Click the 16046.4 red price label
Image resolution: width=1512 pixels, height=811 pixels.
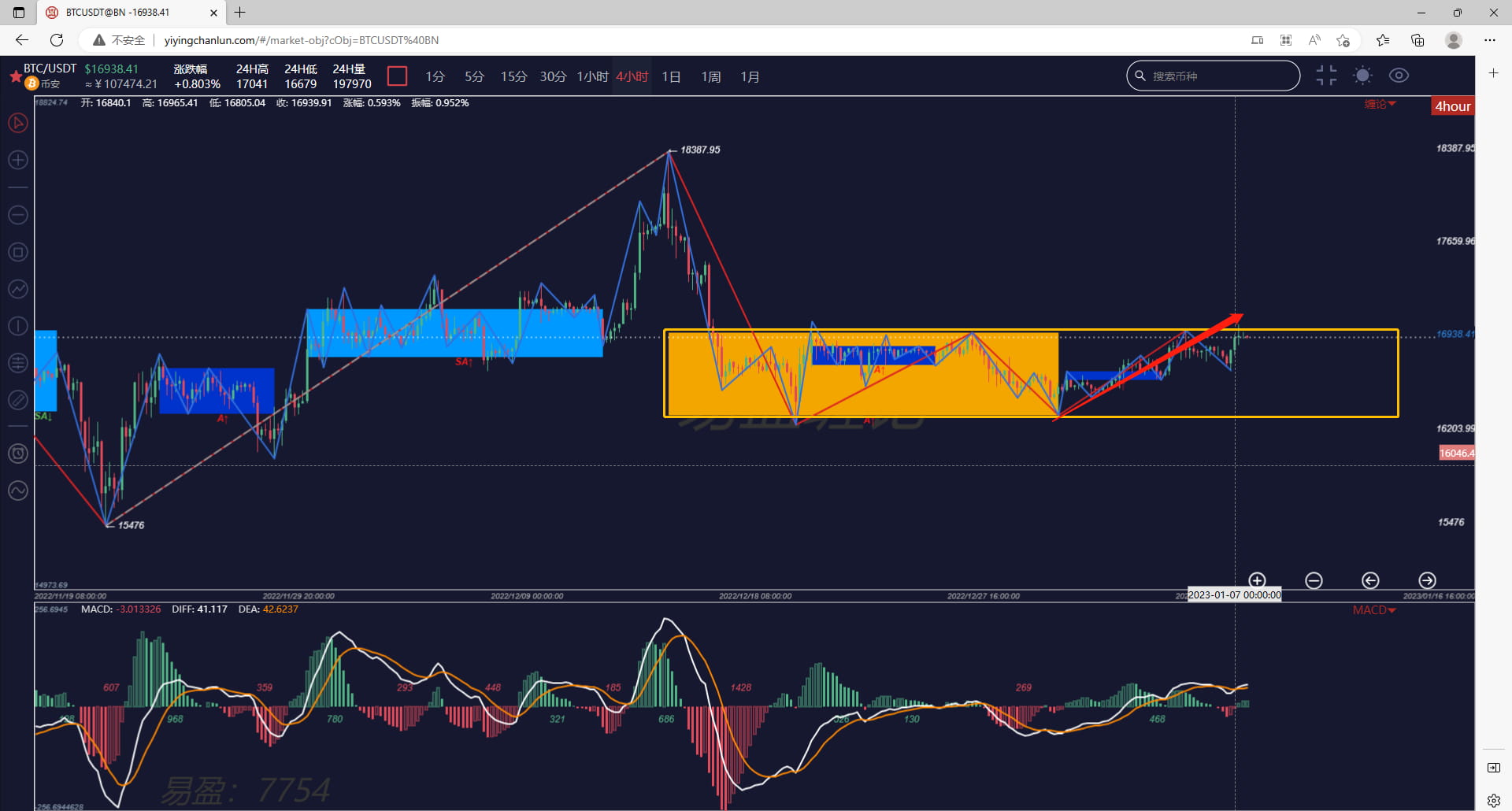point(1457,453)
